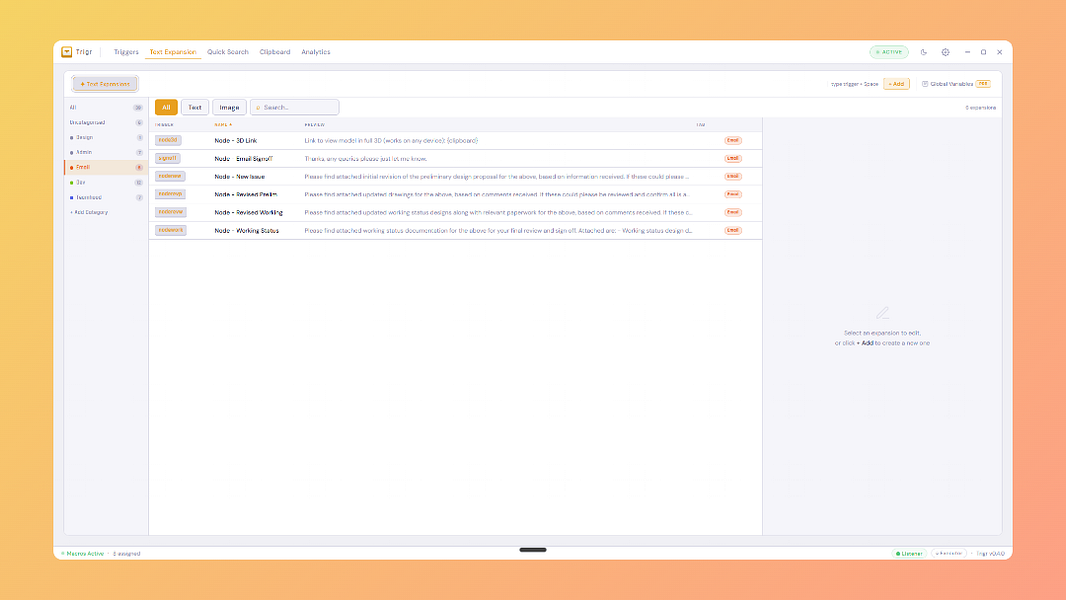The height and width of the screenshot is (600, 1066).
Task: Click the ACTIVE status pill
Action: click(x=889, y=52)
